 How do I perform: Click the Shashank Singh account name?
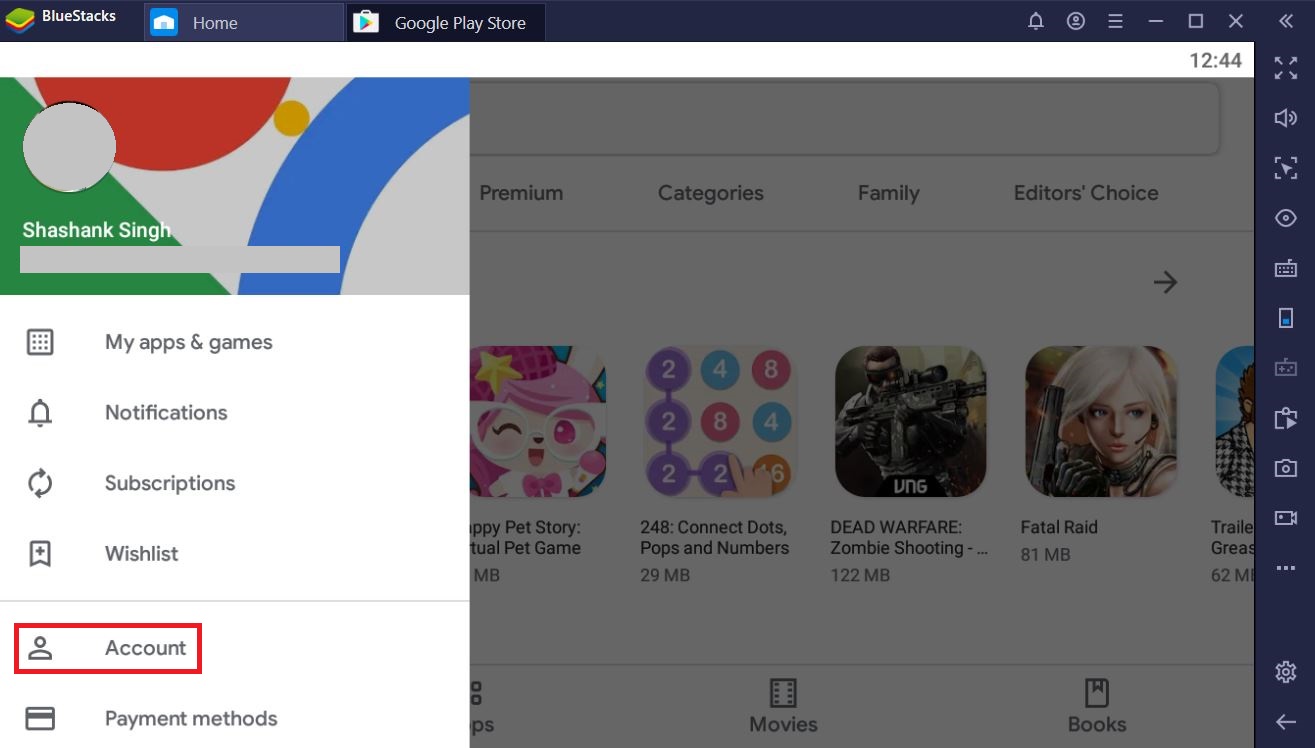coord(97,230)
